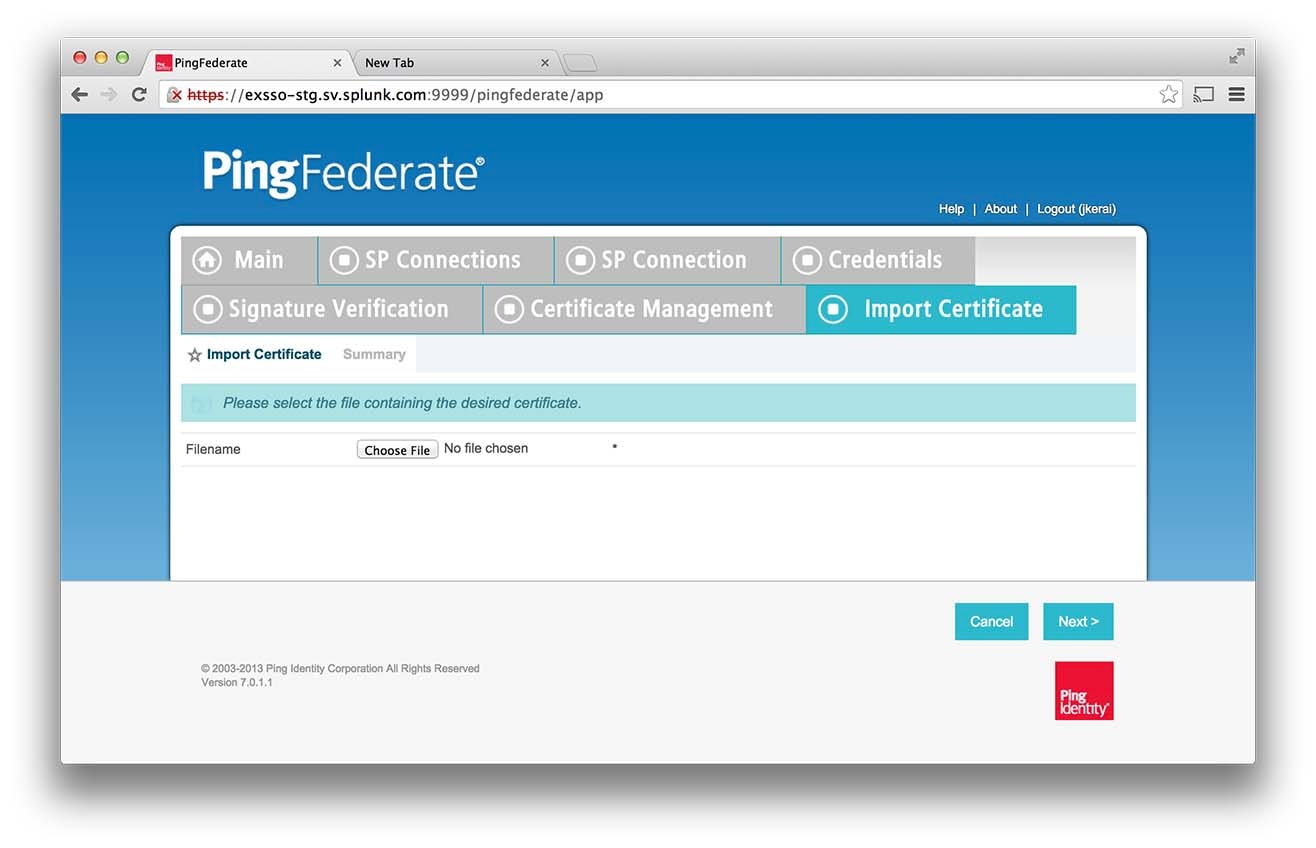1316x848 pixels.
Task: Click the 'No file chosen' text
Action: (486, 448)
